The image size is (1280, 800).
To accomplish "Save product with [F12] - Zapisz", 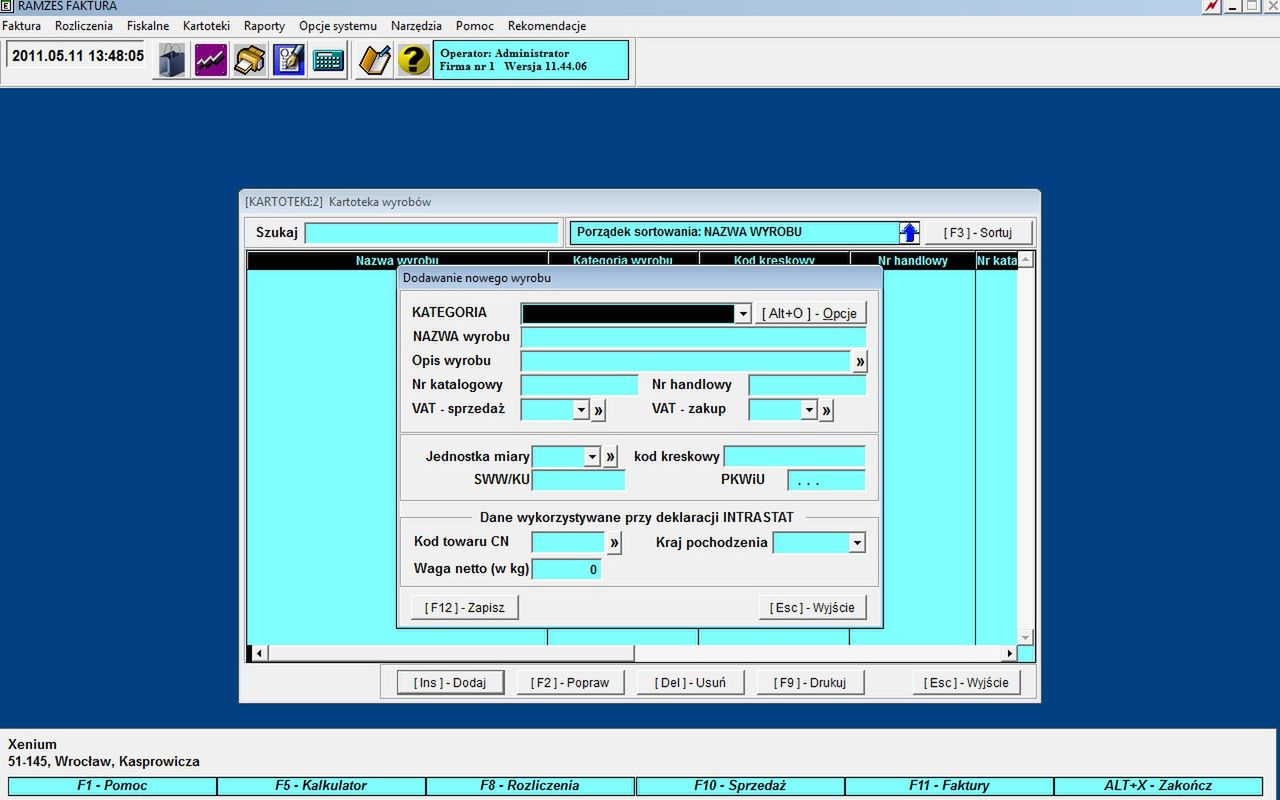I will [x=465, y=608].
